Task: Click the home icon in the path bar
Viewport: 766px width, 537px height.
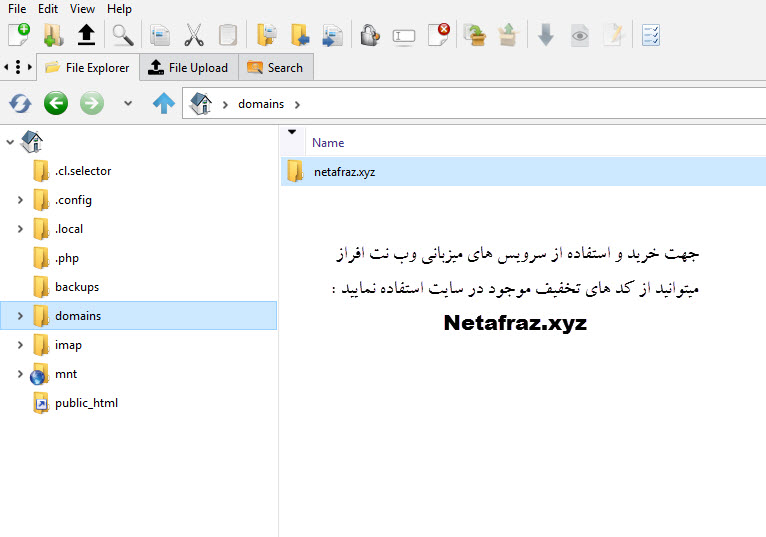Action: (201, 104)
